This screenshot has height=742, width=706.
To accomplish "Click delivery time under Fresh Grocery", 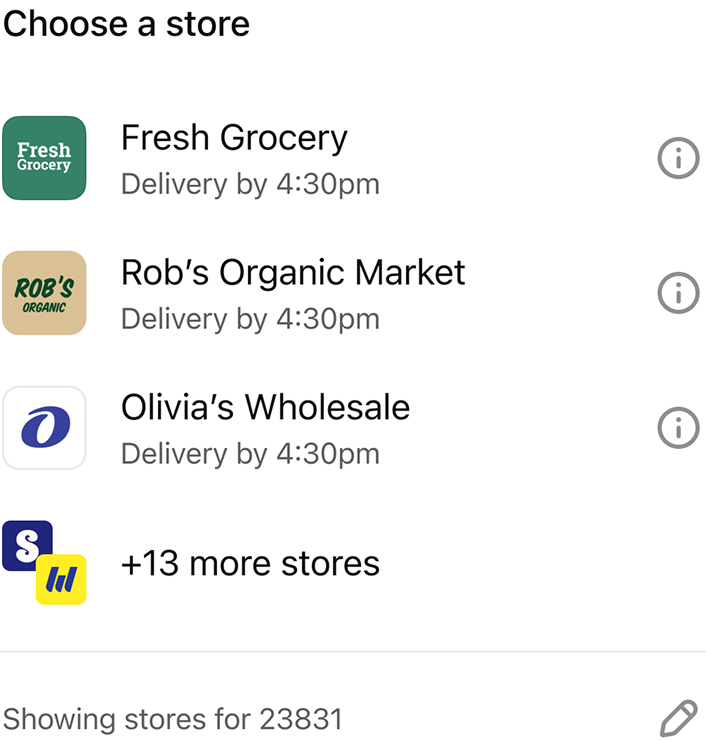I will point(250,184).
